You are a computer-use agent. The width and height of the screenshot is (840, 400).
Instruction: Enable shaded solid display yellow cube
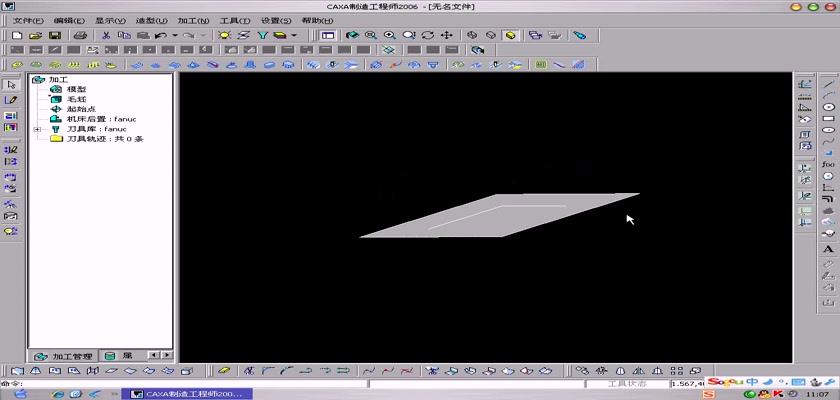(511, 35)
